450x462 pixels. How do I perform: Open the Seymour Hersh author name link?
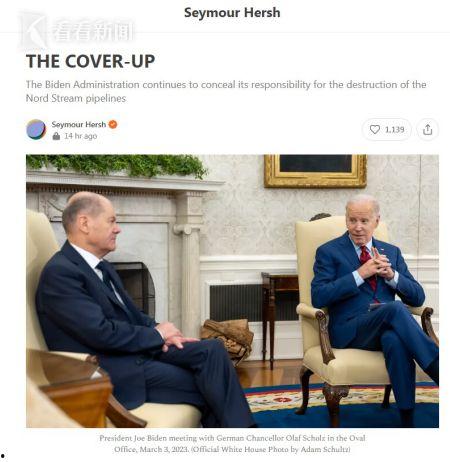[x=79, y=124]
